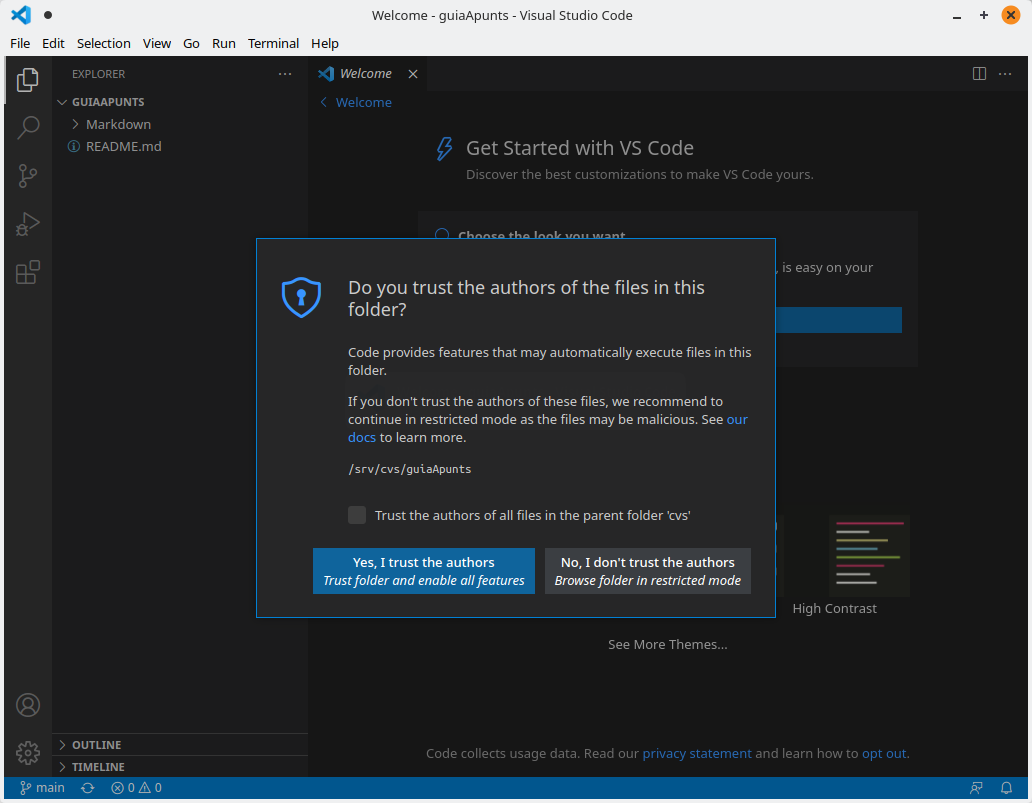Expand the TIMELINE section
1032x803 pixels.
[98, 767]
